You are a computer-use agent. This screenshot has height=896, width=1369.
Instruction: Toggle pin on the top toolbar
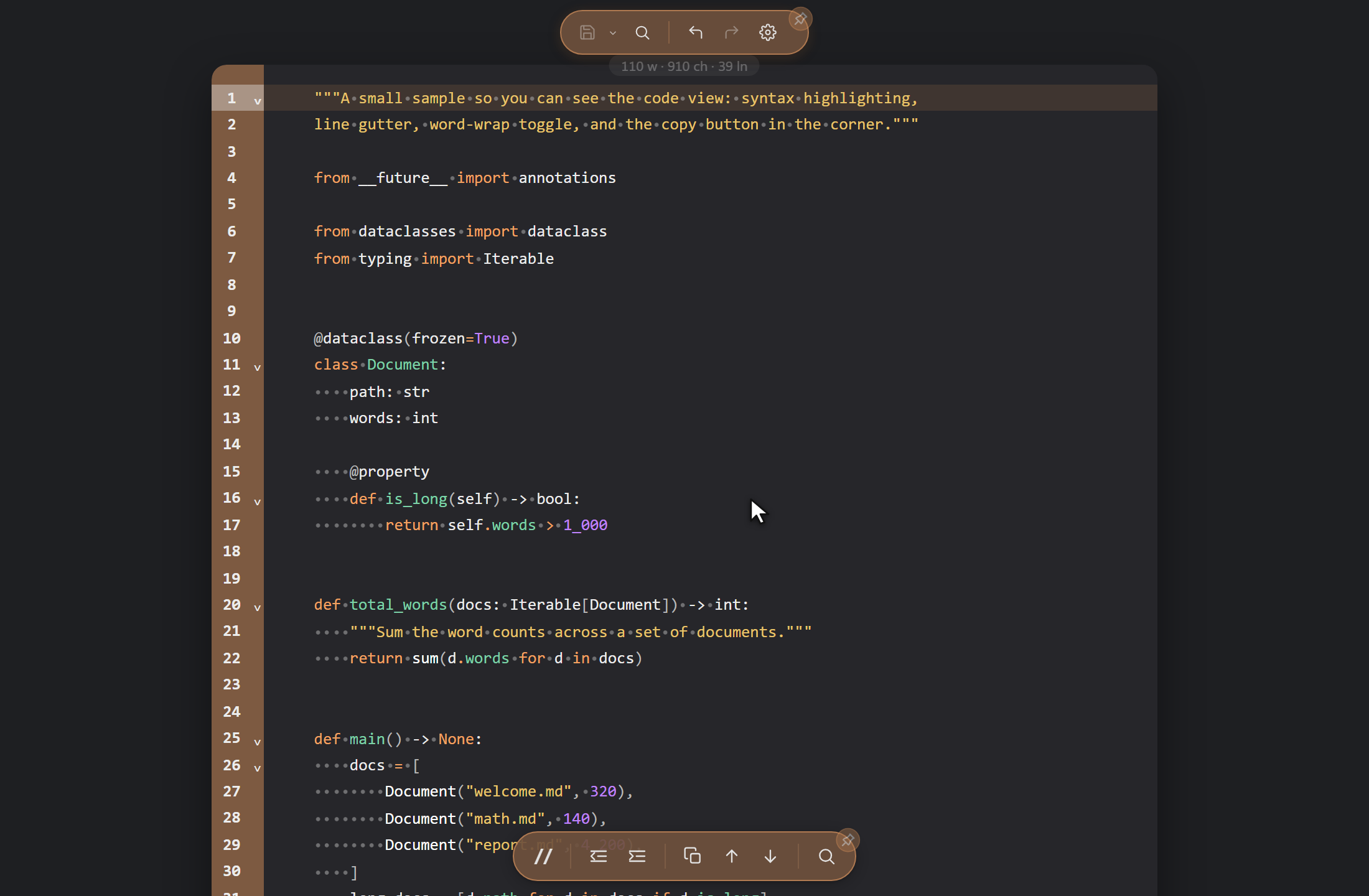click(x=800, y=19)
